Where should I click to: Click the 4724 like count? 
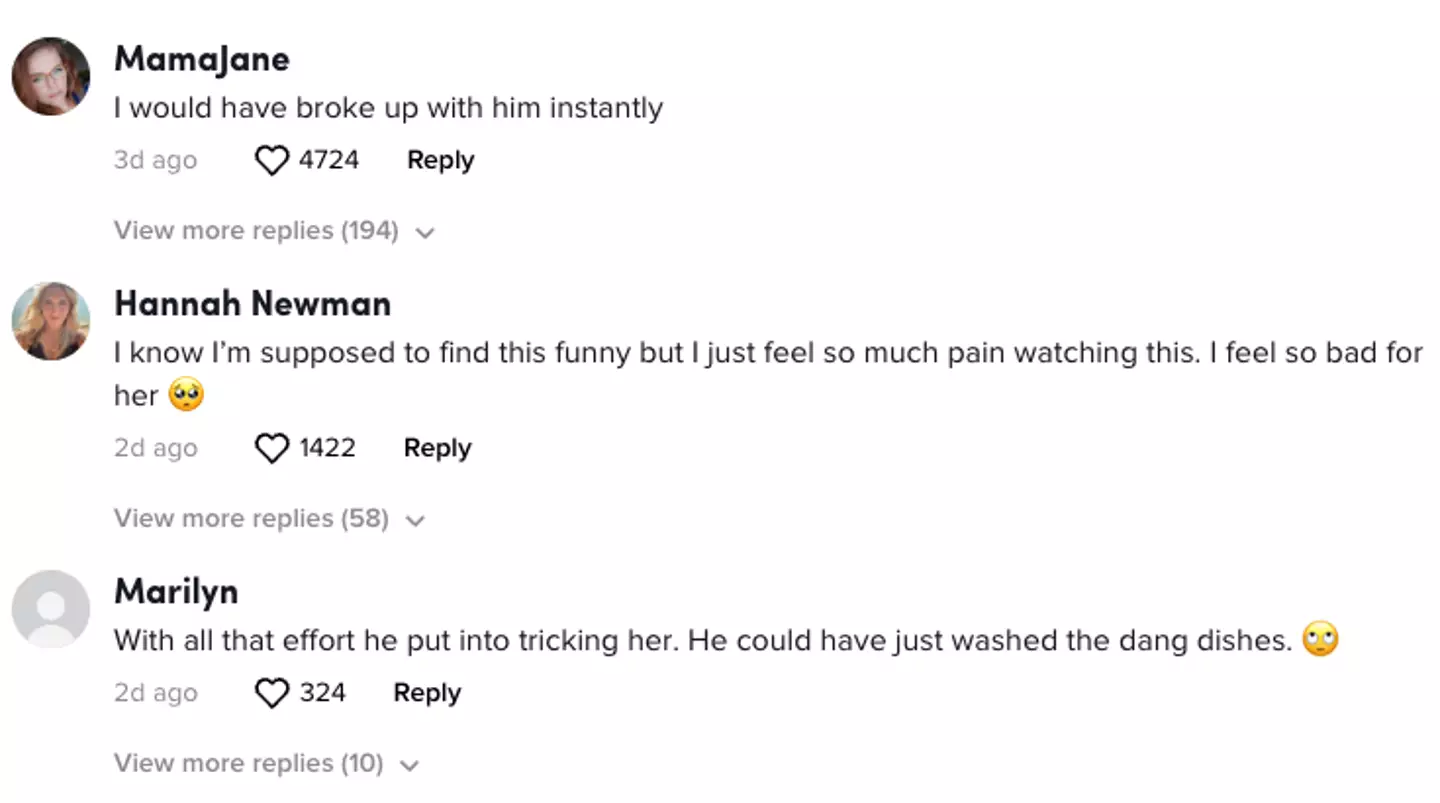tap(328, 161)
